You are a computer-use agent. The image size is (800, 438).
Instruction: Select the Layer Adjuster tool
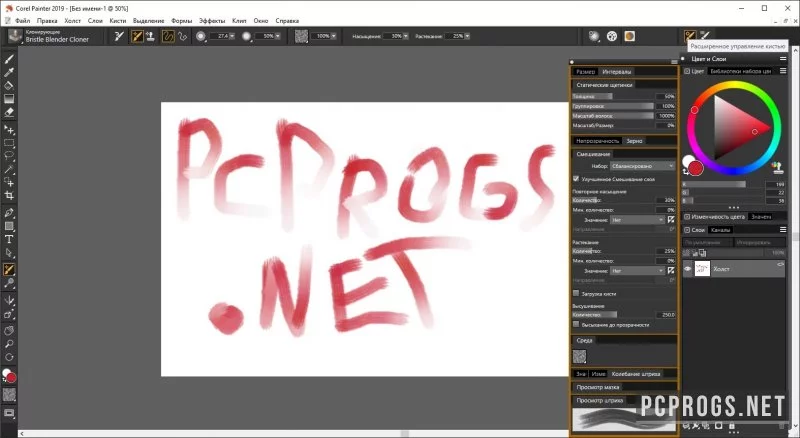(x=9, y=129)
